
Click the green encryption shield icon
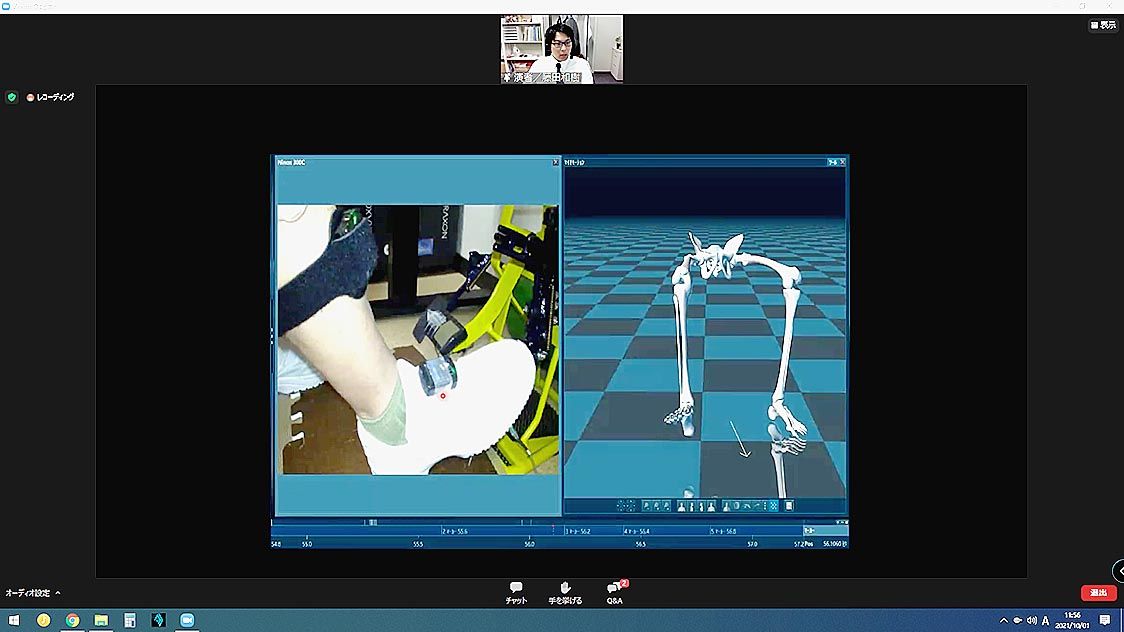tap(12, 97)
